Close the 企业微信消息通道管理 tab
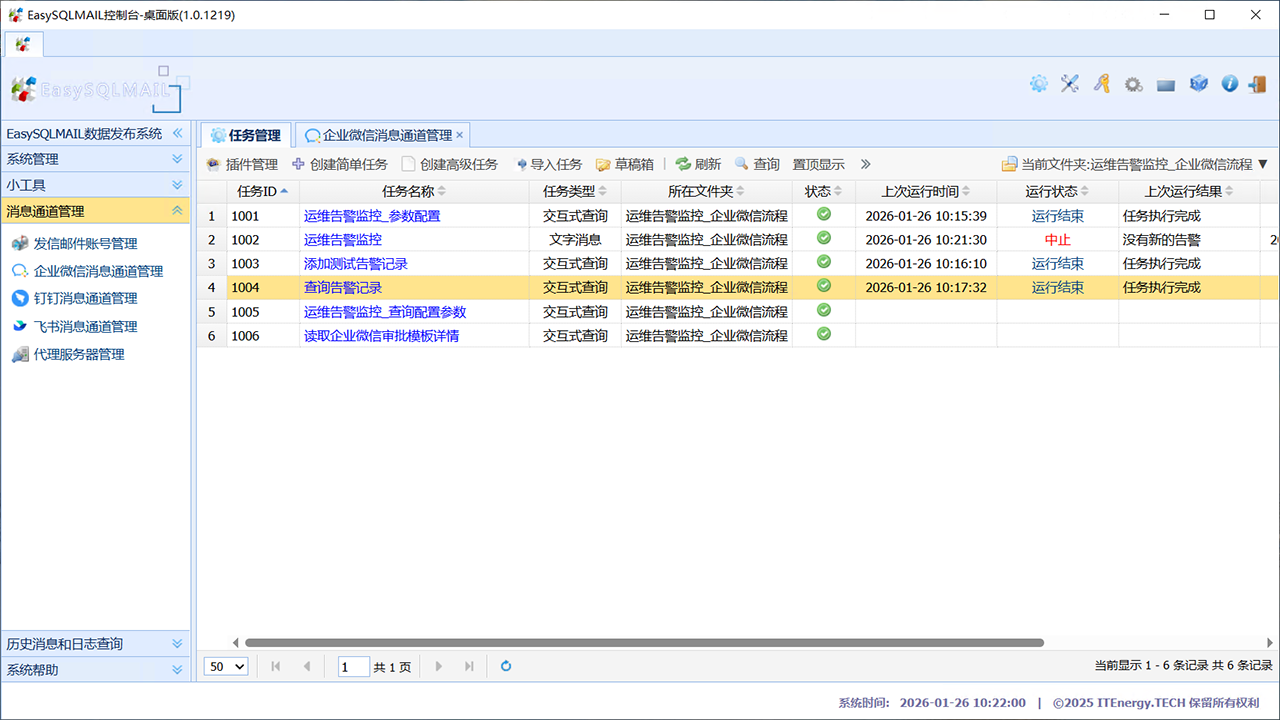 460,135
